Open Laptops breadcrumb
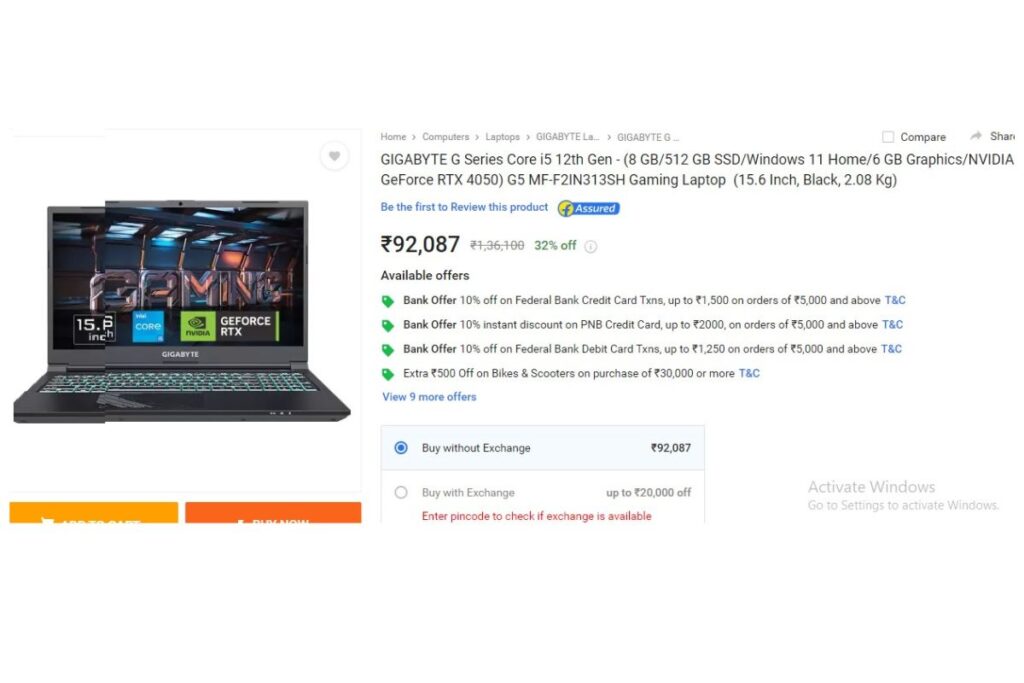The image size is (1024, 683). 502,136
